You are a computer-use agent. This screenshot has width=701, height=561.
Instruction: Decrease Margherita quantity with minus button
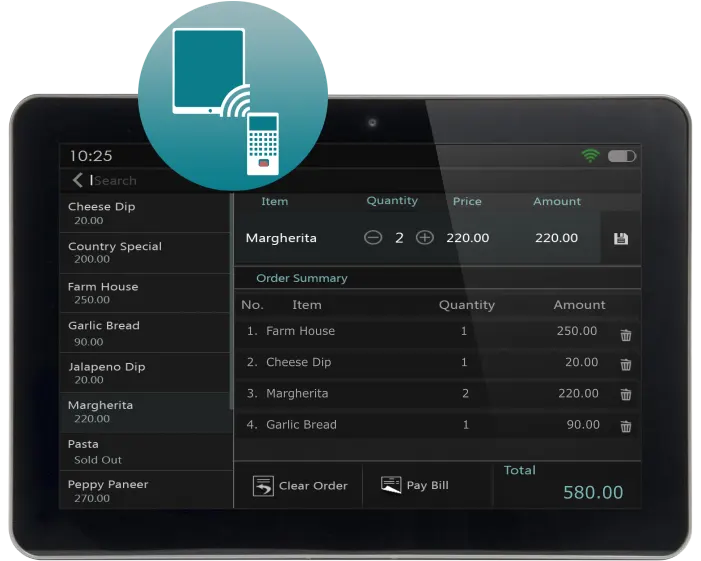click(x=373, y=237)
